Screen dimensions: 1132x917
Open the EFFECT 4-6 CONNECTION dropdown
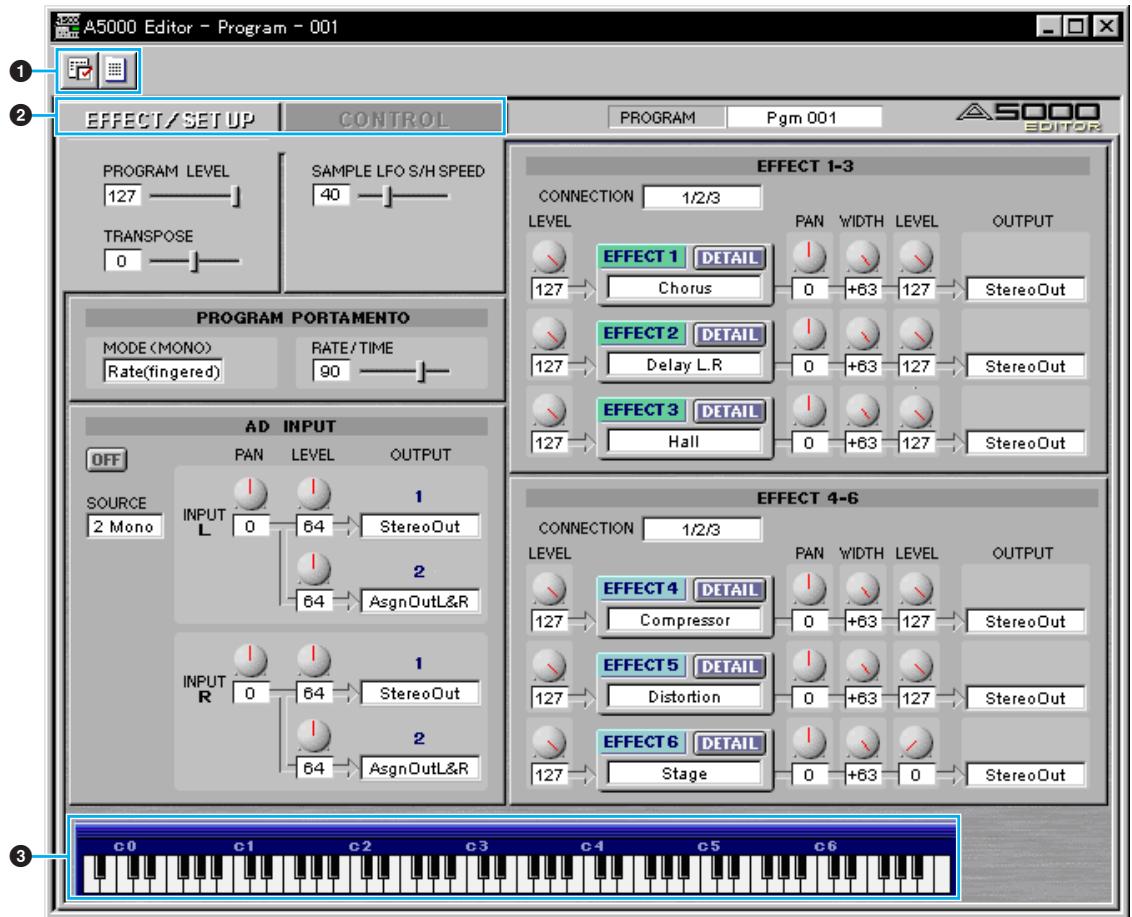pyautogui.click(x=702, y=529)
